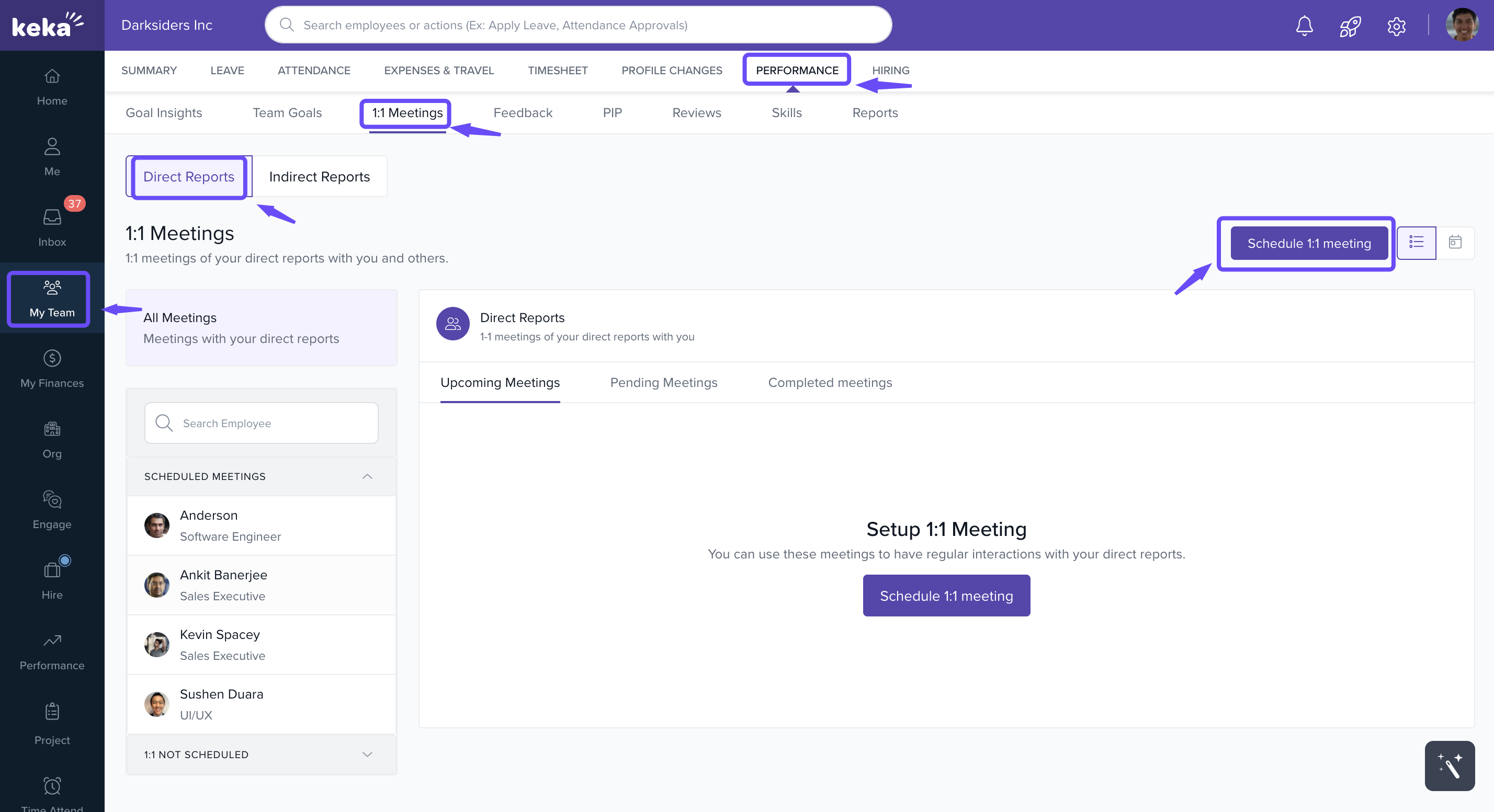
Task: Switch to Pending Meetings tab
Action: coord(663,383)
